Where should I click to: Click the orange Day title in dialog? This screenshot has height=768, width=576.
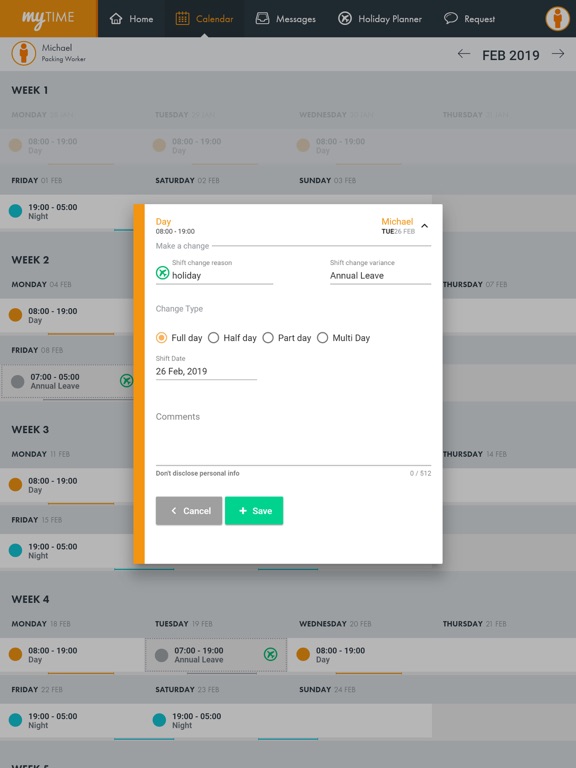[163, 221]
